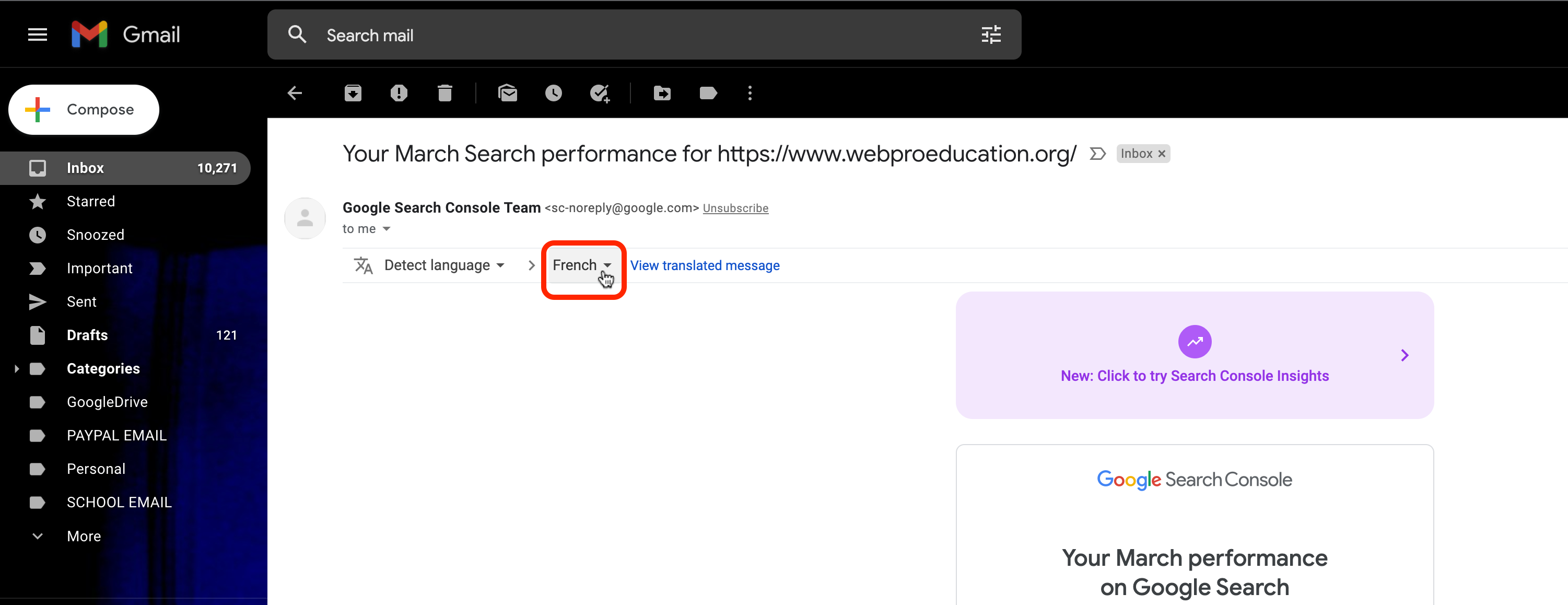Open Labels icon in toolbar
Screen dimensions: 1568x605
(708, 93)
